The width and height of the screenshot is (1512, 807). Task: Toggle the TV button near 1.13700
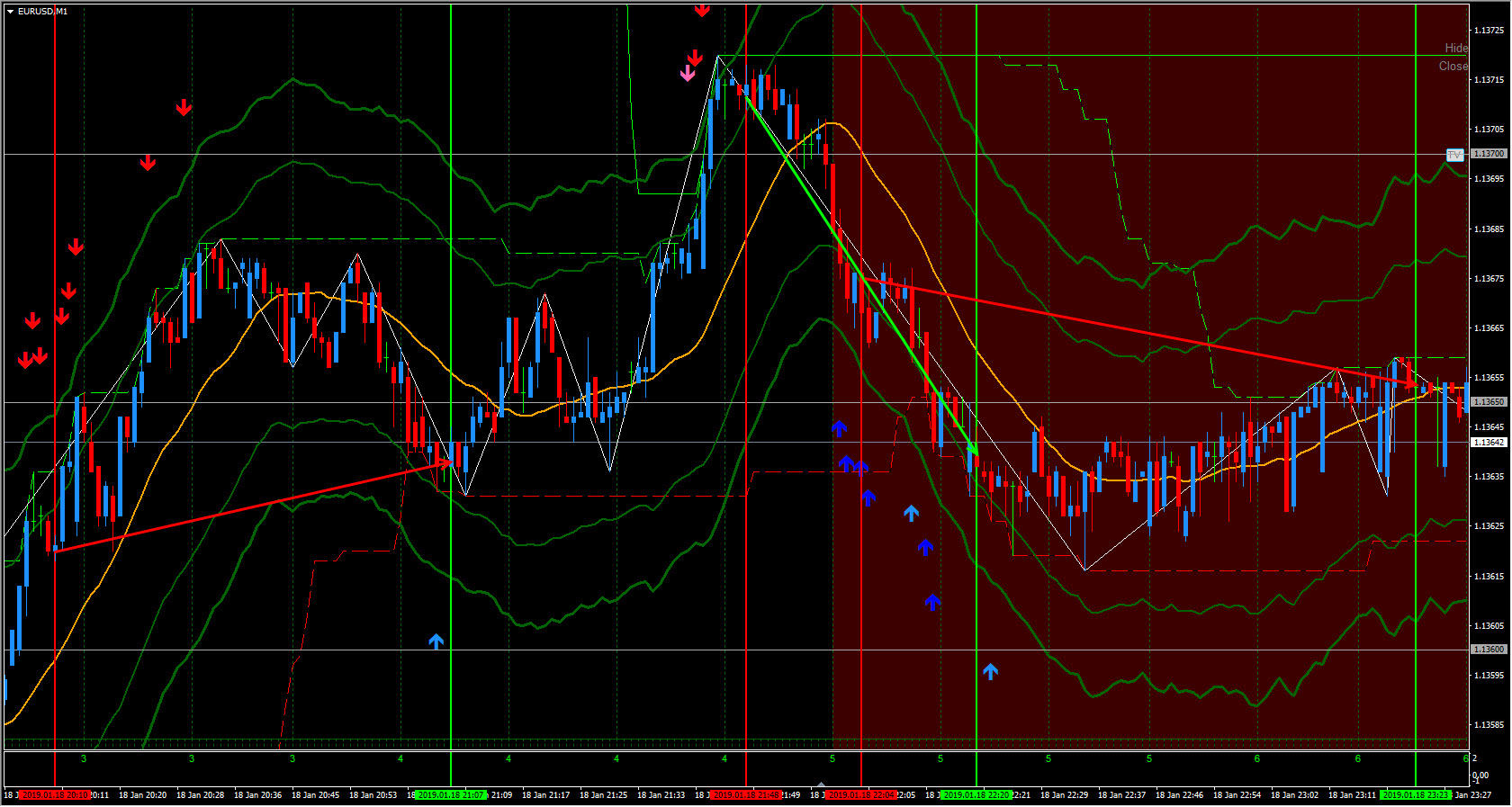pos(1454,155)
